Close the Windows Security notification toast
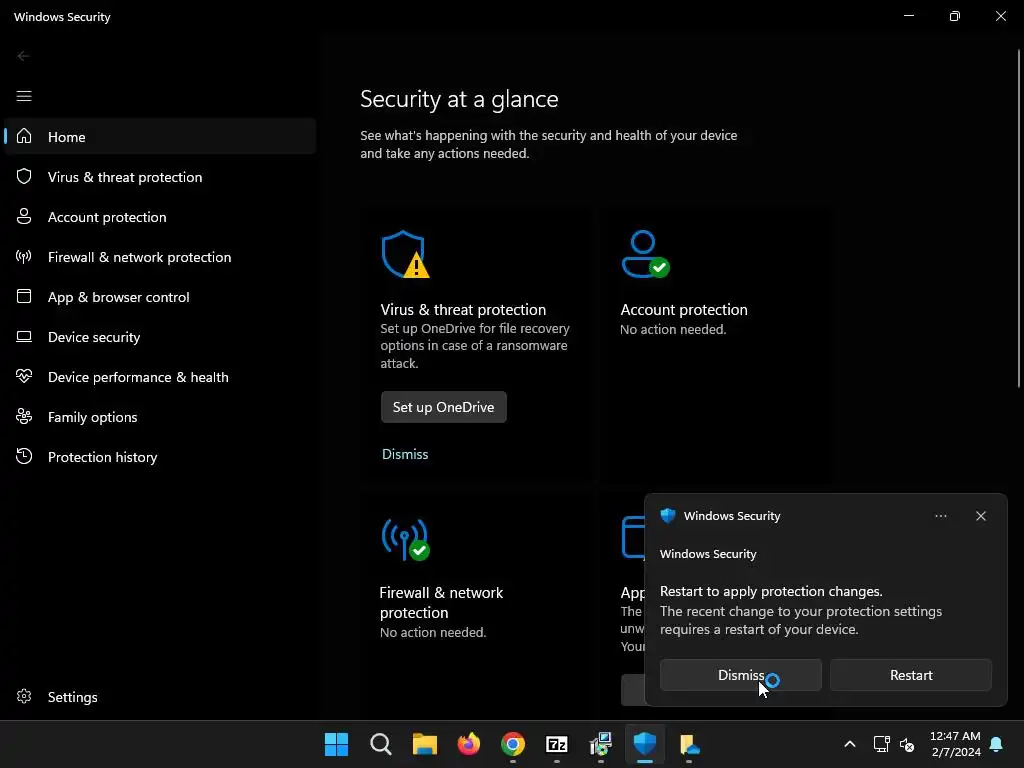Image resolution: width=1024 pixels, height=768 pixels. [981, 516]
